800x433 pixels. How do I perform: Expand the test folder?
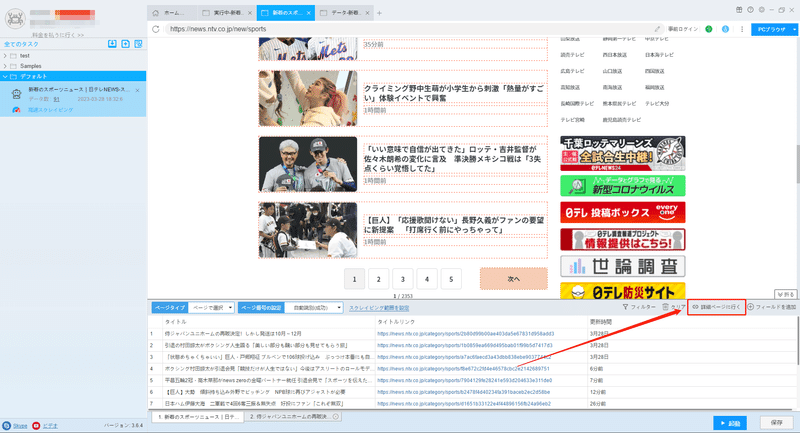(5, 56)
